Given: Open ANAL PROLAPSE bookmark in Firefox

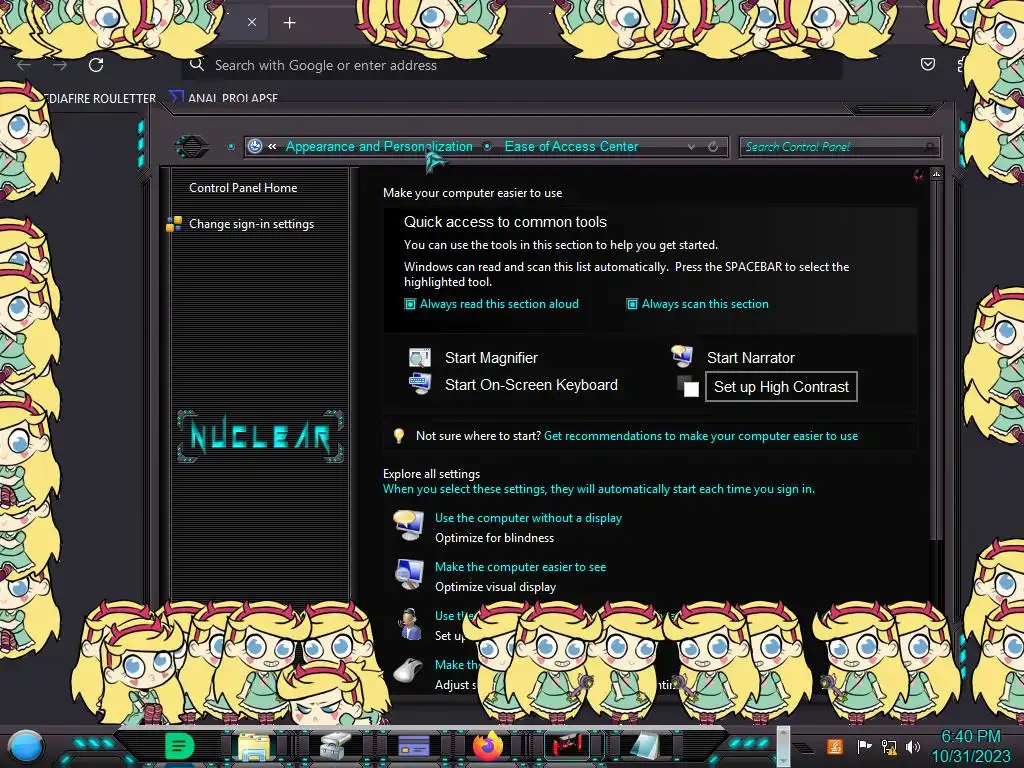Looking at the screenshot, I should tap(224, 98).
